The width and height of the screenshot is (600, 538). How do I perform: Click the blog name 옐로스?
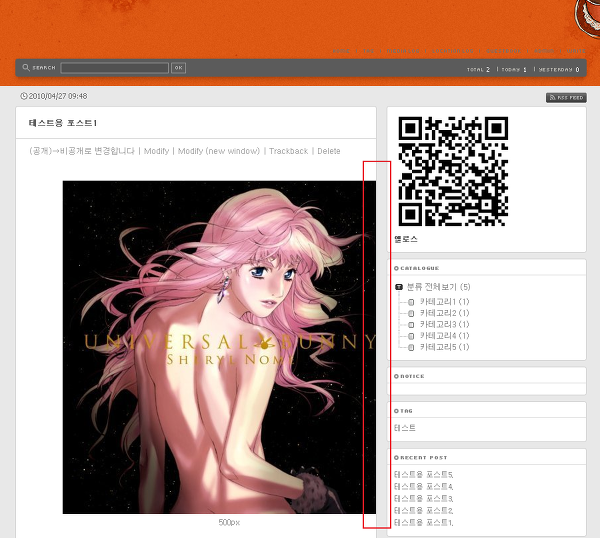pos(406,240)
